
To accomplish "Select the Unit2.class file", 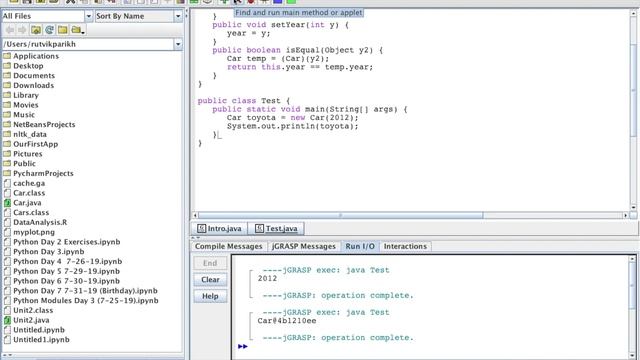I will point(33,311).
